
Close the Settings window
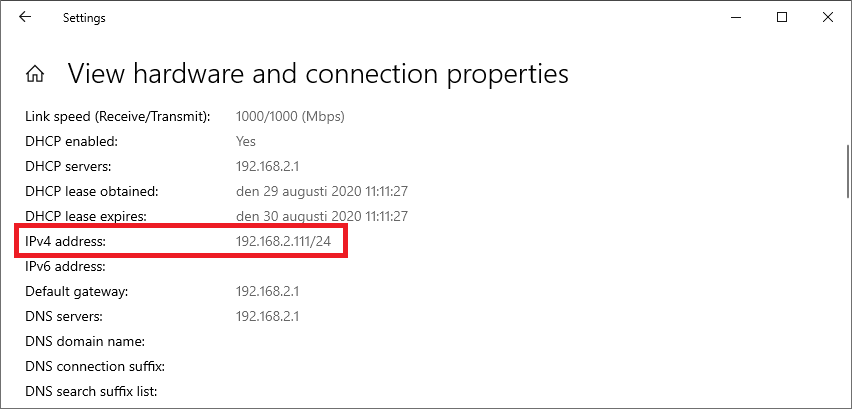coord(828,17)
